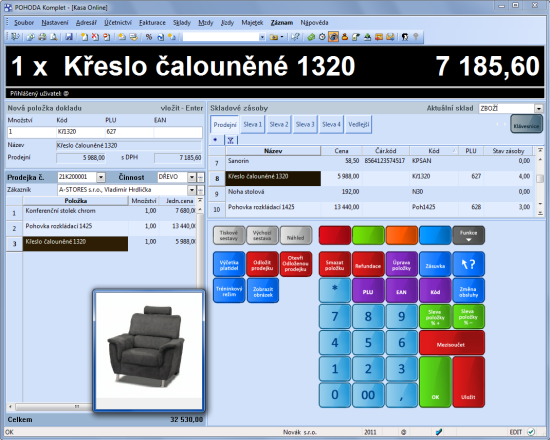Viewport: 550px width, 440px height.
Task: Click the armchair product picture thumbnail
Action: point(149,350)
